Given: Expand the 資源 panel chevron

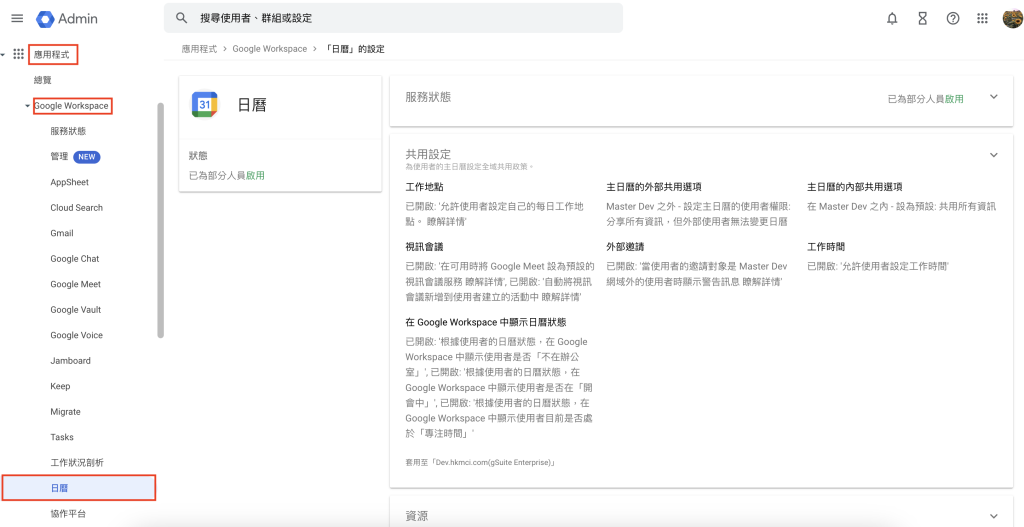Looking at the screenshot, I should tap(994, 515).
